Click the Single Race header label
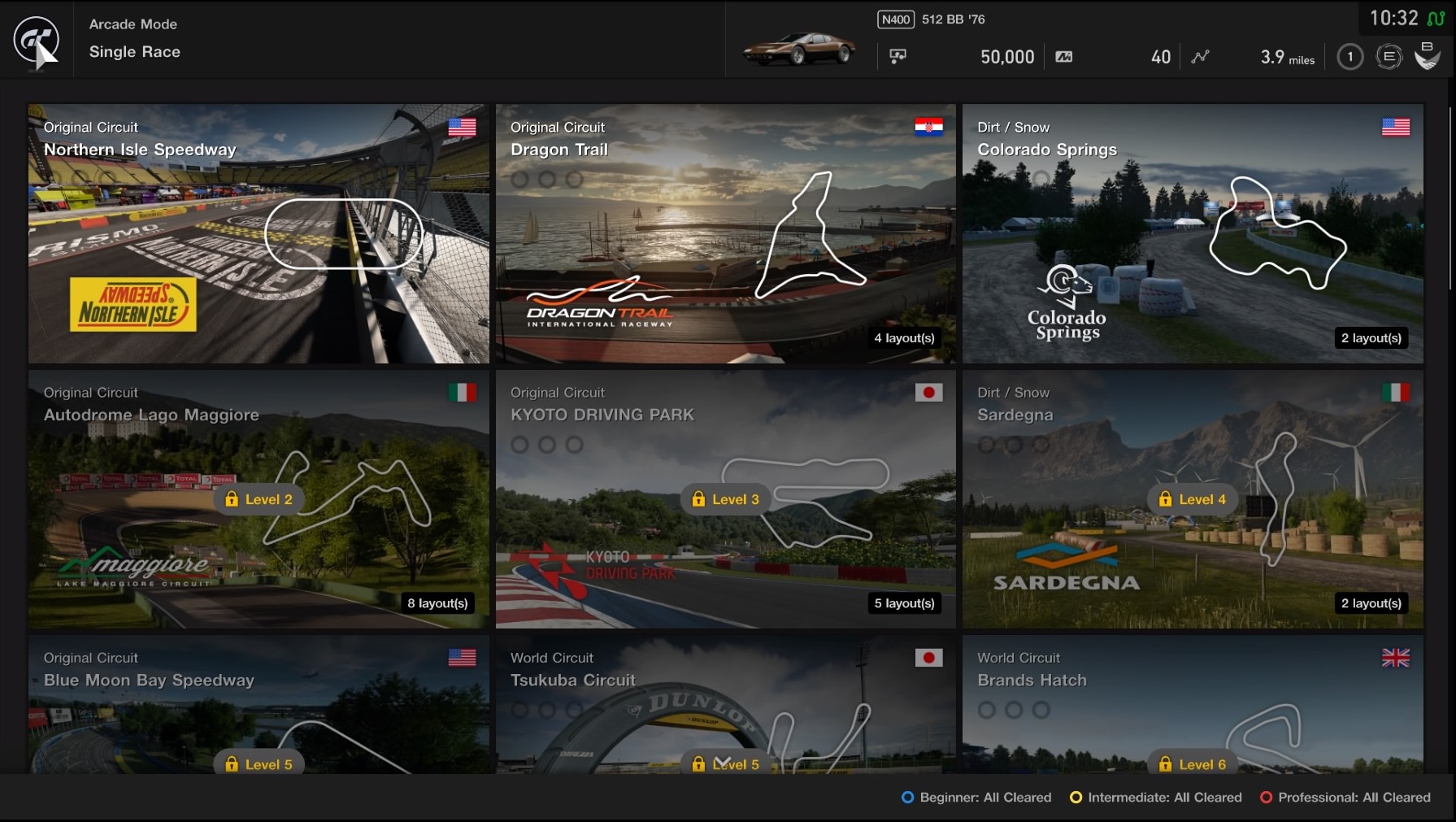 click(x=135, y=52)
